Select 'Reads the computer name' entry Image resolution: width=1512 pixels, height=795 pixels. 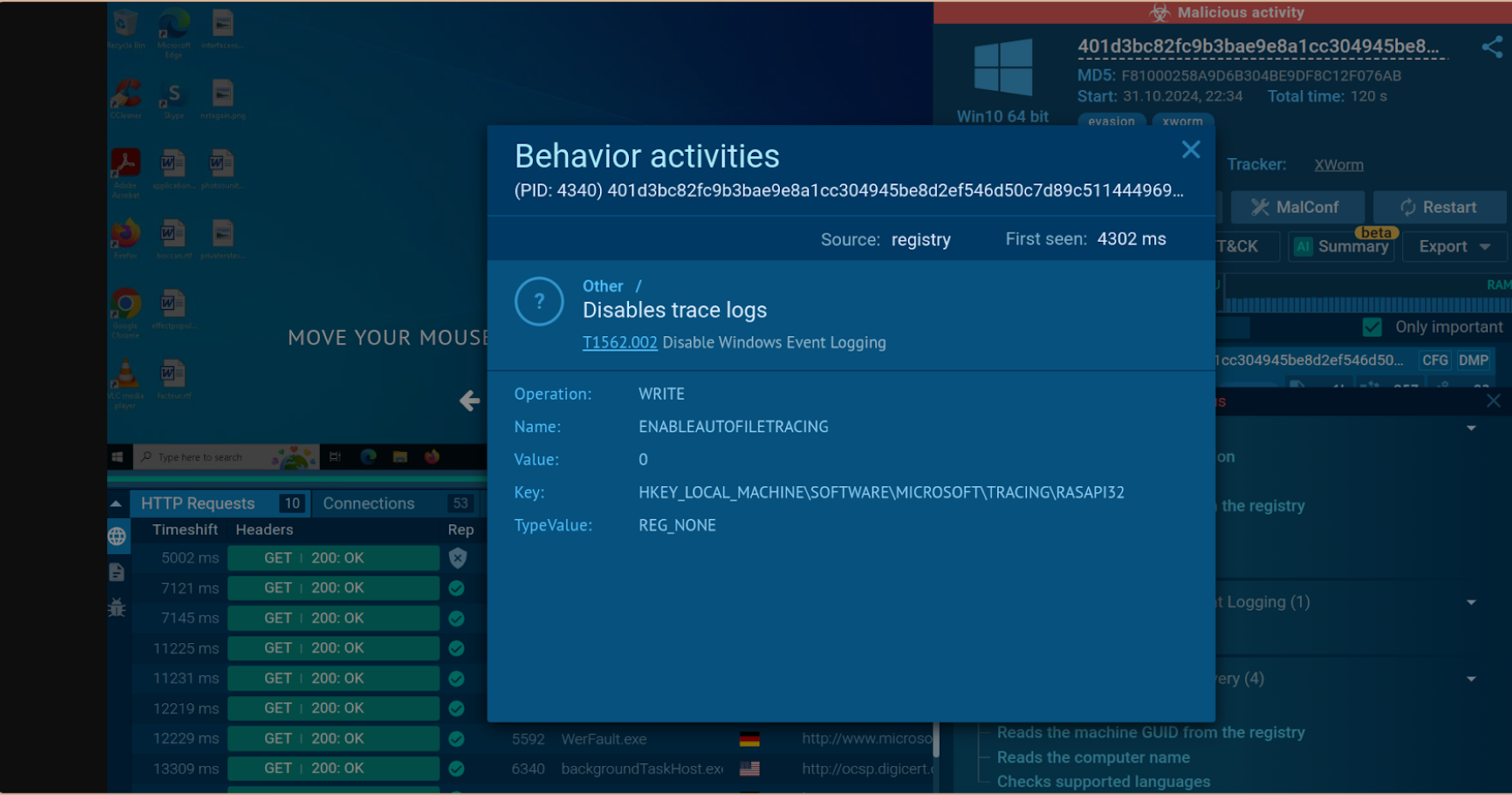click(x=1093, y=757)
